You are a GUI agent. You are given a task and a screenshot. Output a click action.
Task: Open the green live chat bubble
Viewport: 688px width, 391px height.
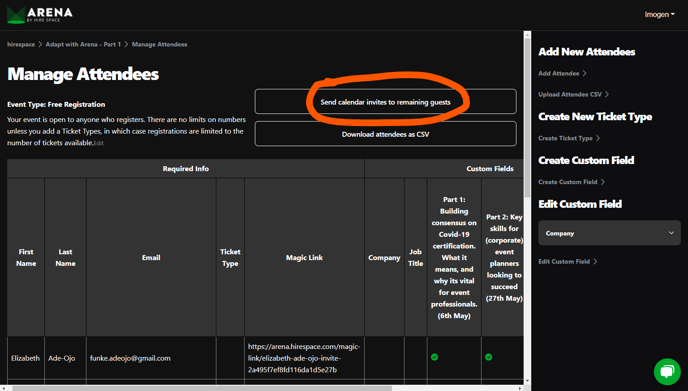point(667,372)
